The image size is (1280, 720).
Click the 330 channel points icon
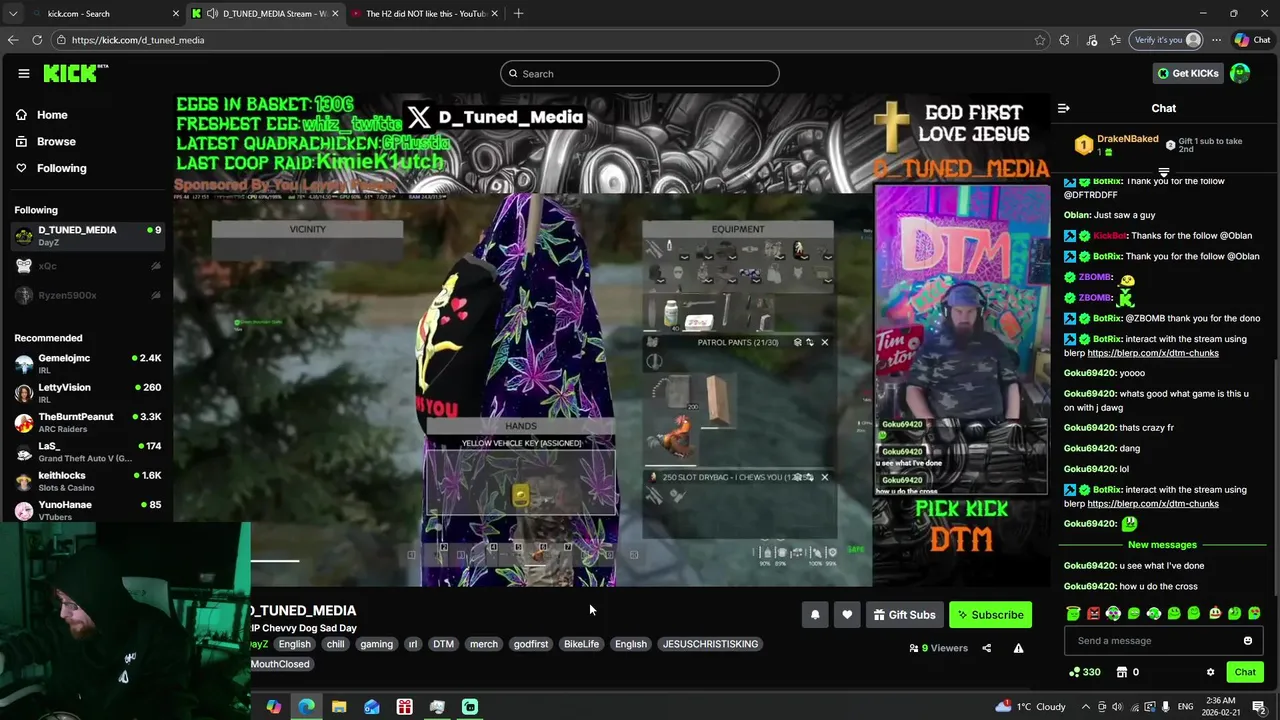[x=1085, y=672]
